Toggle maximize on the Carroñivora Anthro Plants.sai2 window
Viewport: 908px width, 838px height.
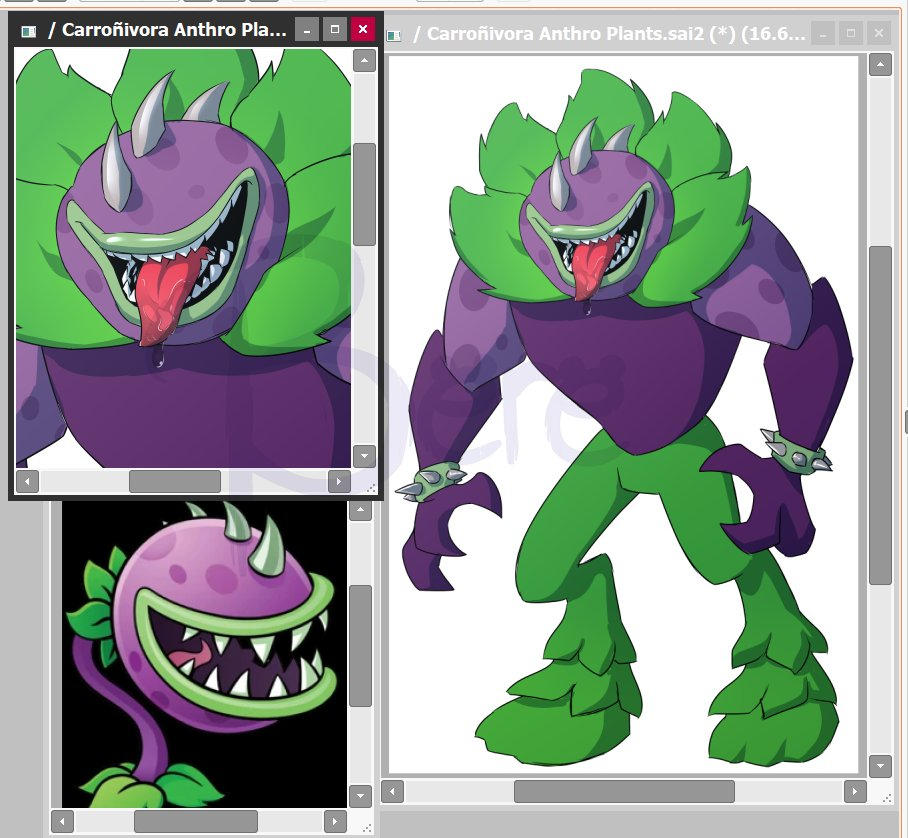851,33
